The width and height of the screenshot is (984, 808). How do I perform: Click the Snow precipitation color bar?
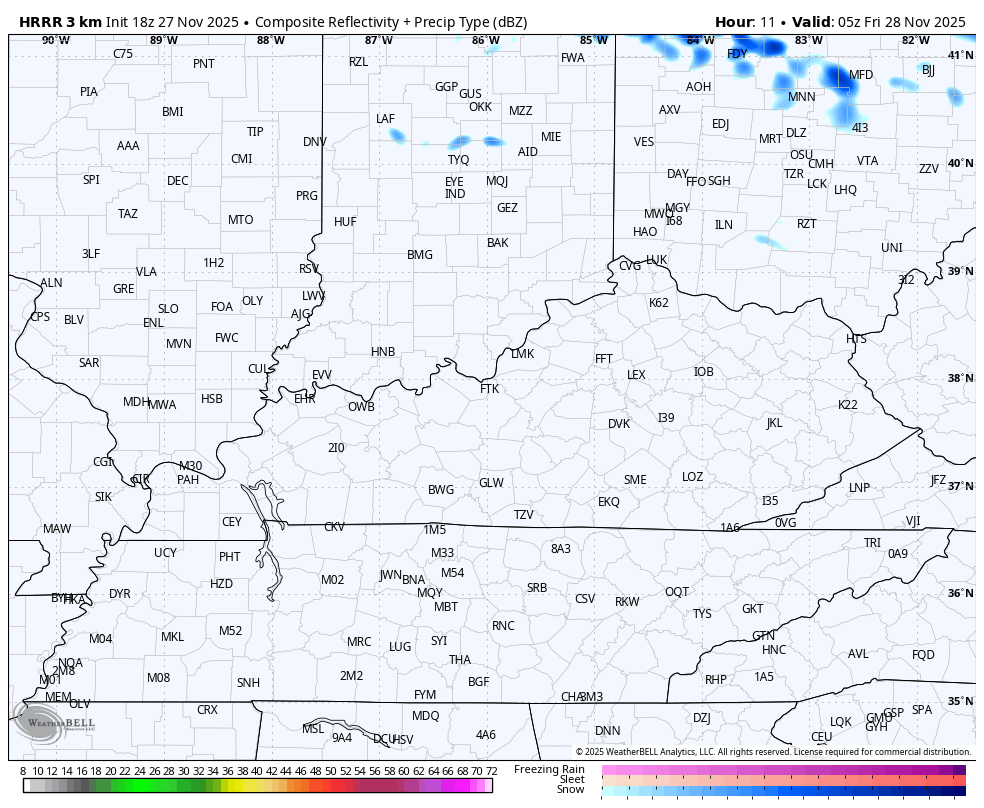tap(783, 790)
